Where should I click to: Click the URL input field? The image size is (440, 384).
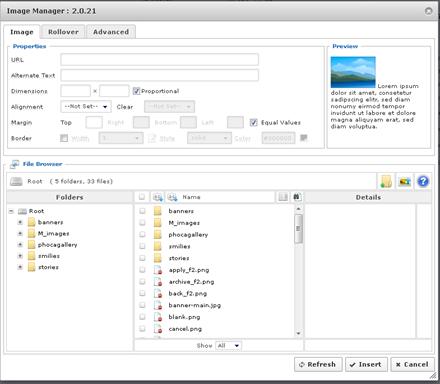[159, 60]
